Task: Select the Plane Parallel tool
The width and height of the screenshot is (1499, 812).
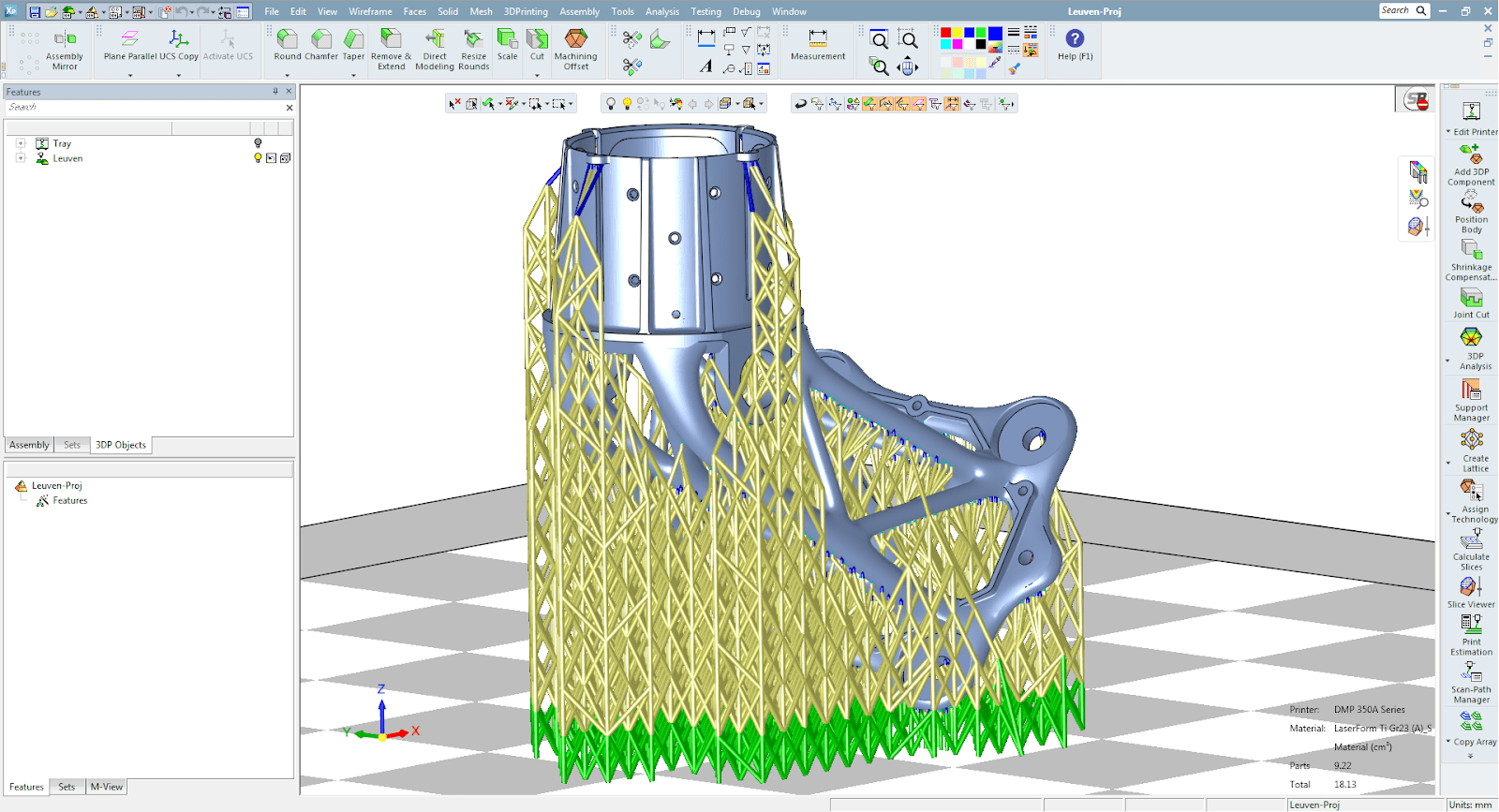Action: click(x=130, y=46)
